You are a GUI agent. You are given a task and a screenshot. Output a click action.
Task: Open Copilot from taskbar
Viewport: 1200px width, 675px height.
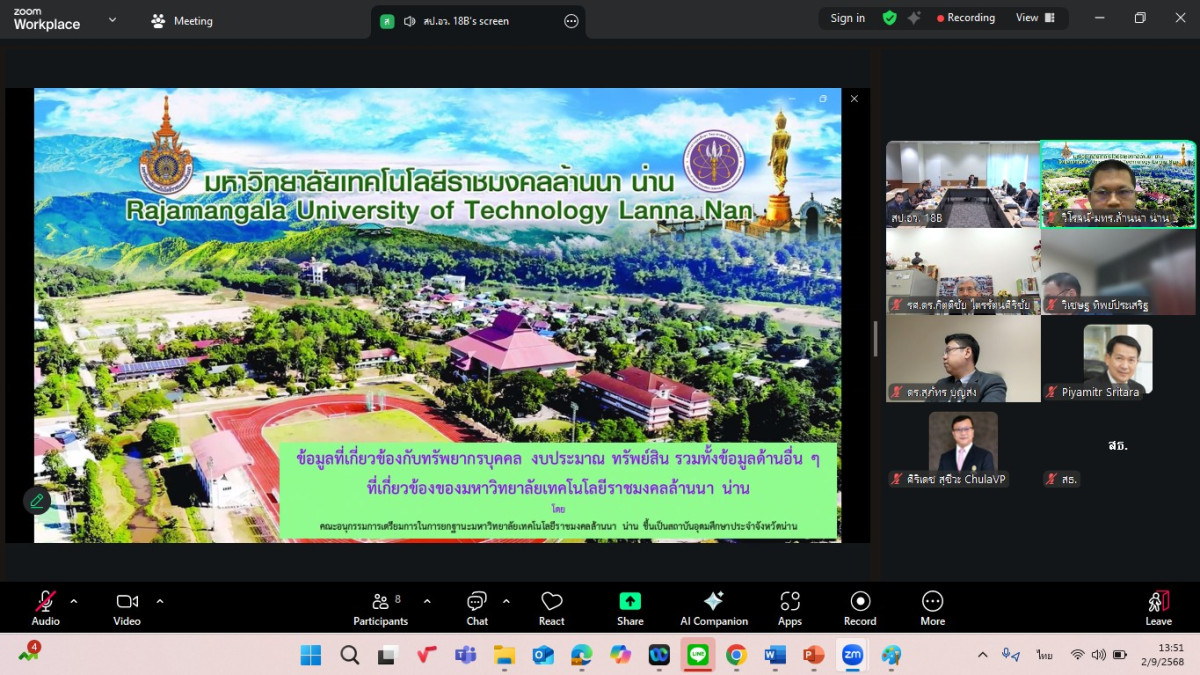coord(621,655)
